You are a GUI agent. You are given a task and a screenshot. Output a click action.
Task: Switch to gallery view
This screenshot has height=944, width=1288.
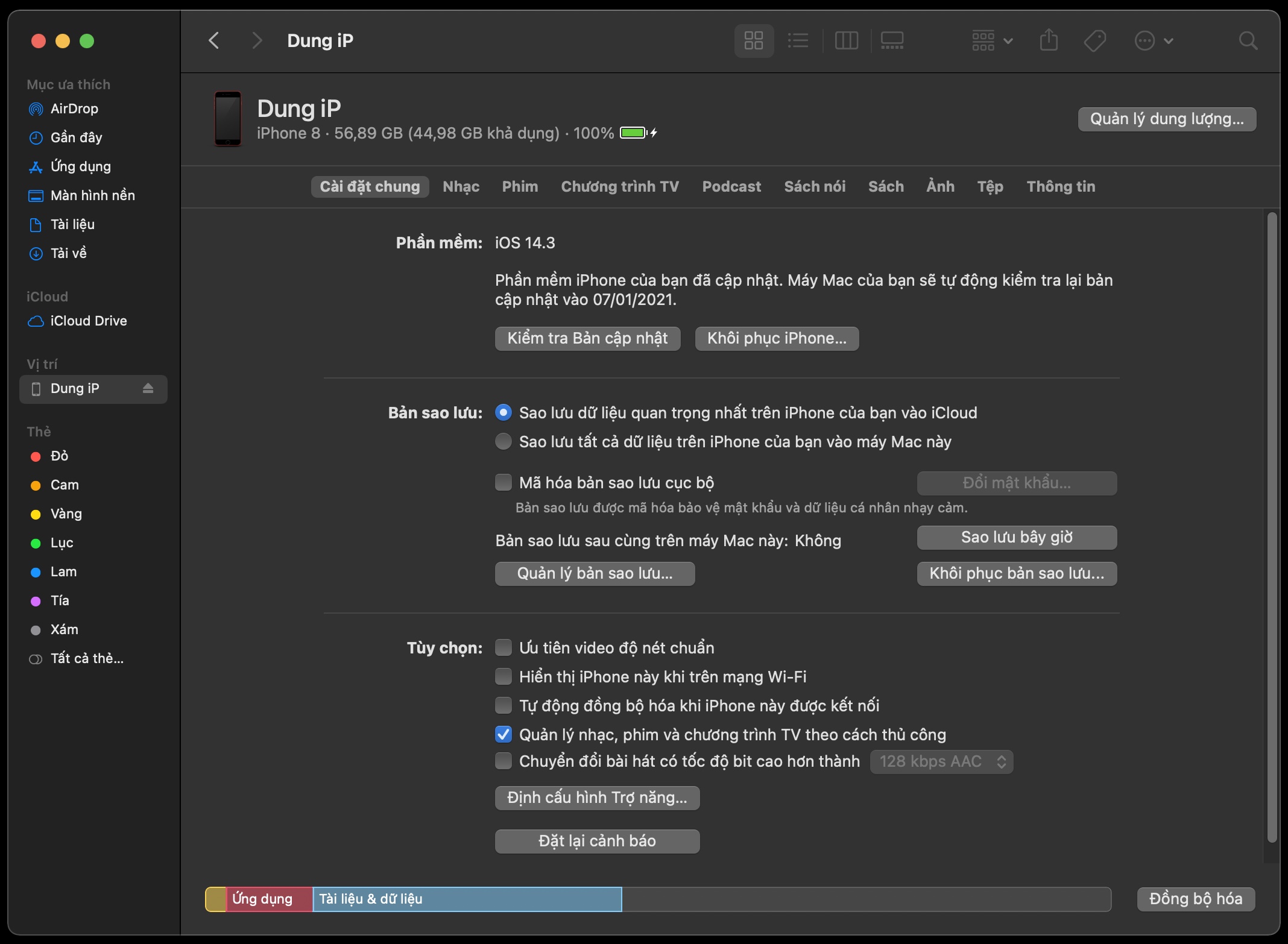892,40
